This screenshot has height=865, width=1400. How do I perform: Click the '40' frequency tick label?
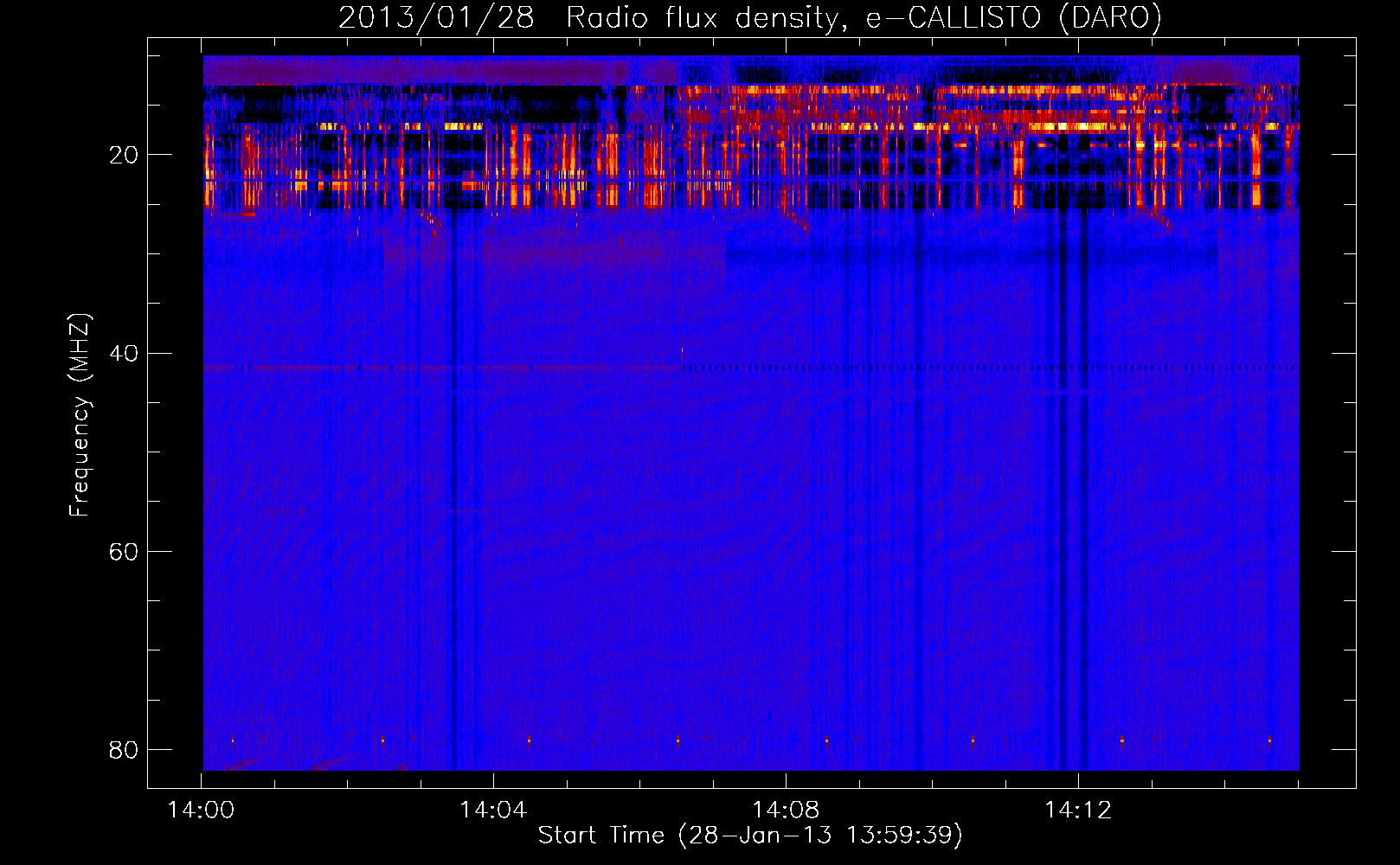pyautogui.click(x=124, y=354)
